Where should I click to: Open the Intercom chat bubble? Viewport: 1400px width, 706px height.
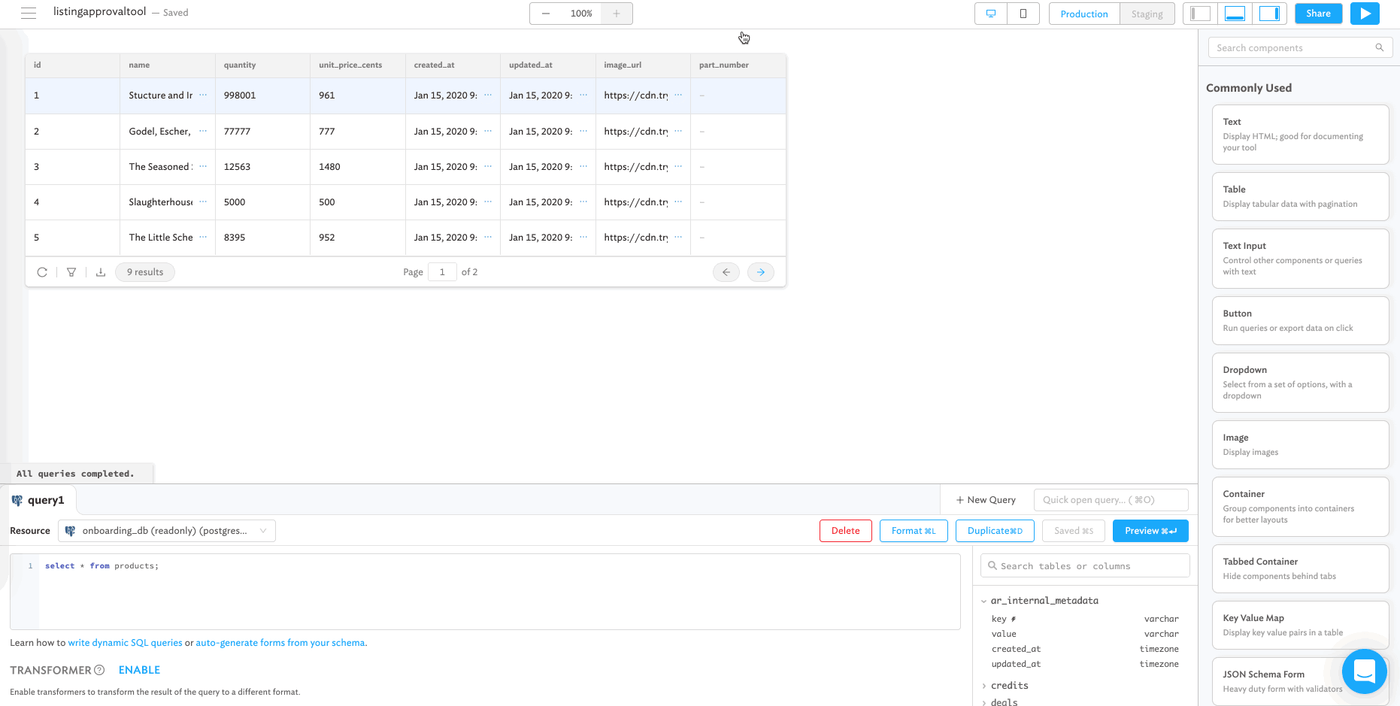pyautogui.click(x=1364, y=672)
